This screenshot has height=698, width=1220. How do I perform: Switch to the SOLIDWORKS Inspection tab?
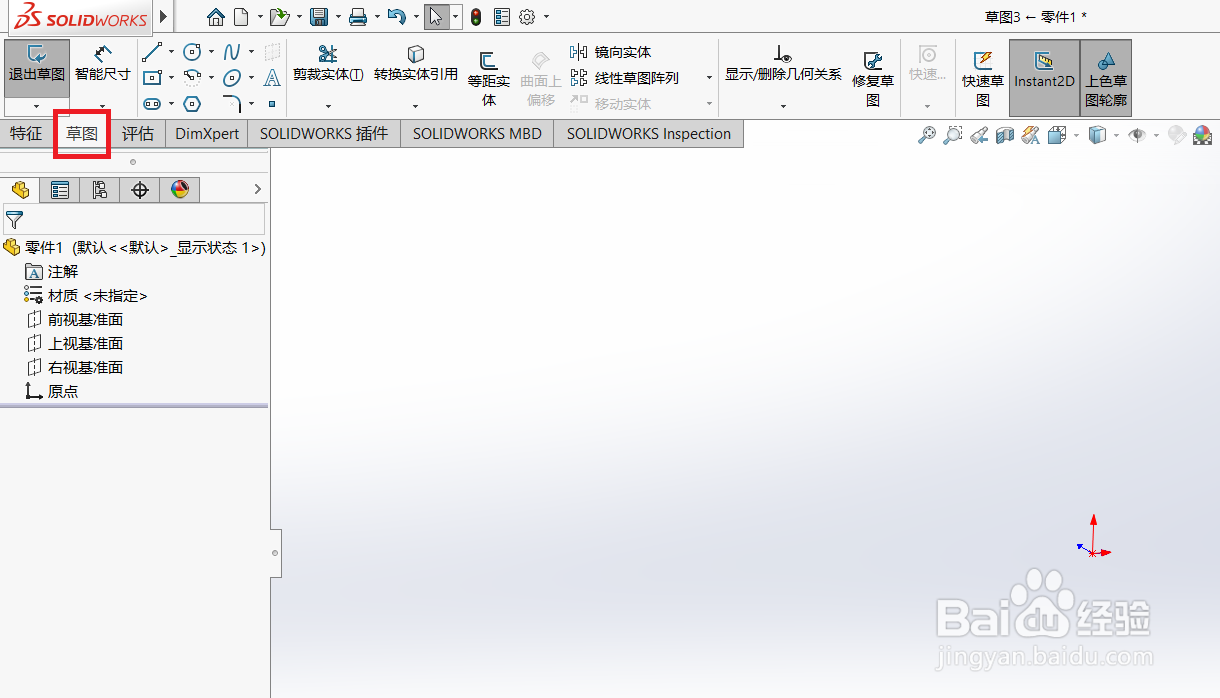649,133
